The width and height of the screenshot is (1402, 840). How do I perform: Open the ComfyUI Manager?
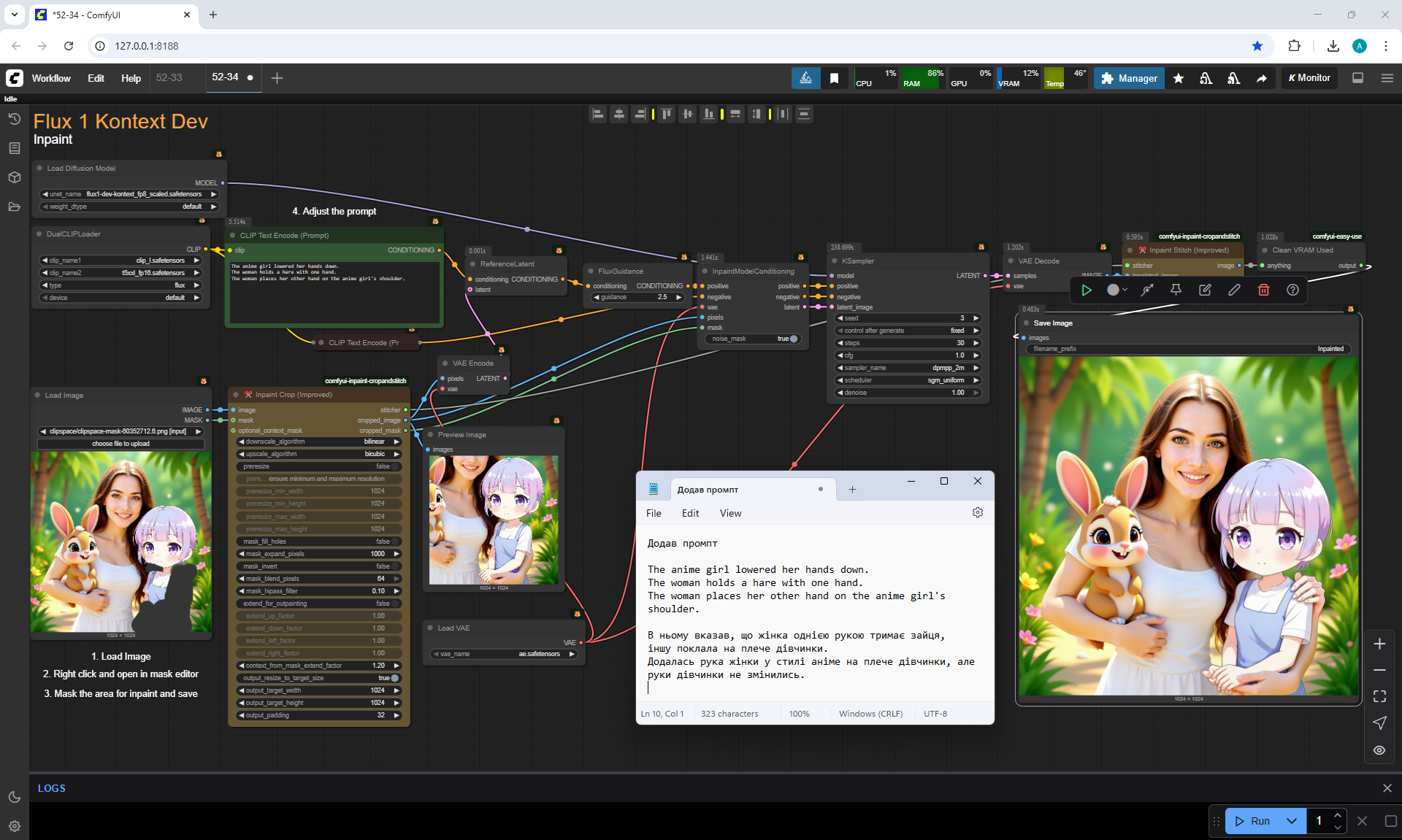click(1129, 78)
